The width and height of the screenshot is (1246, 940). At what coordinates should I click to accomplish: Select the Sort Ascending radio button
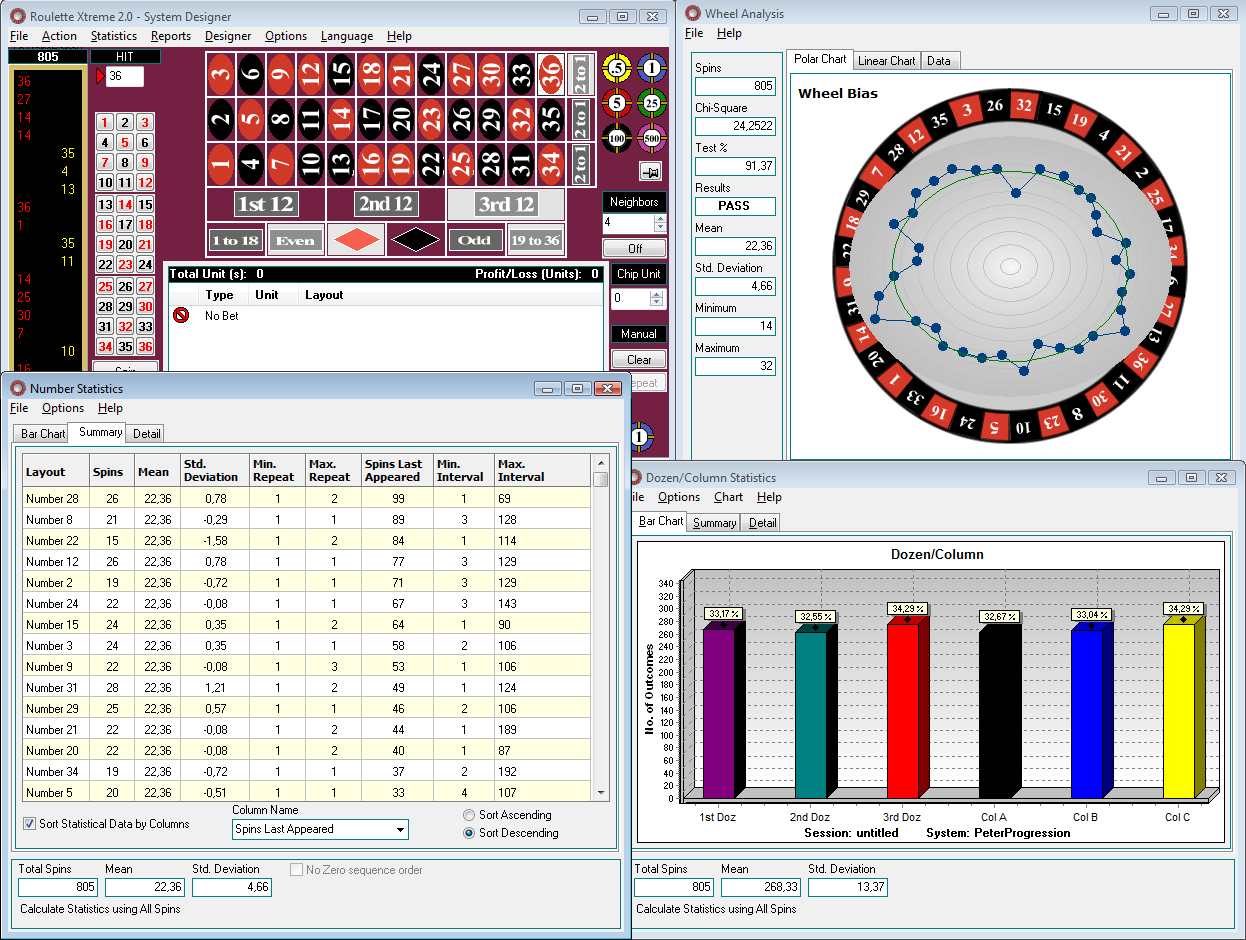click(x=469, y=815)
